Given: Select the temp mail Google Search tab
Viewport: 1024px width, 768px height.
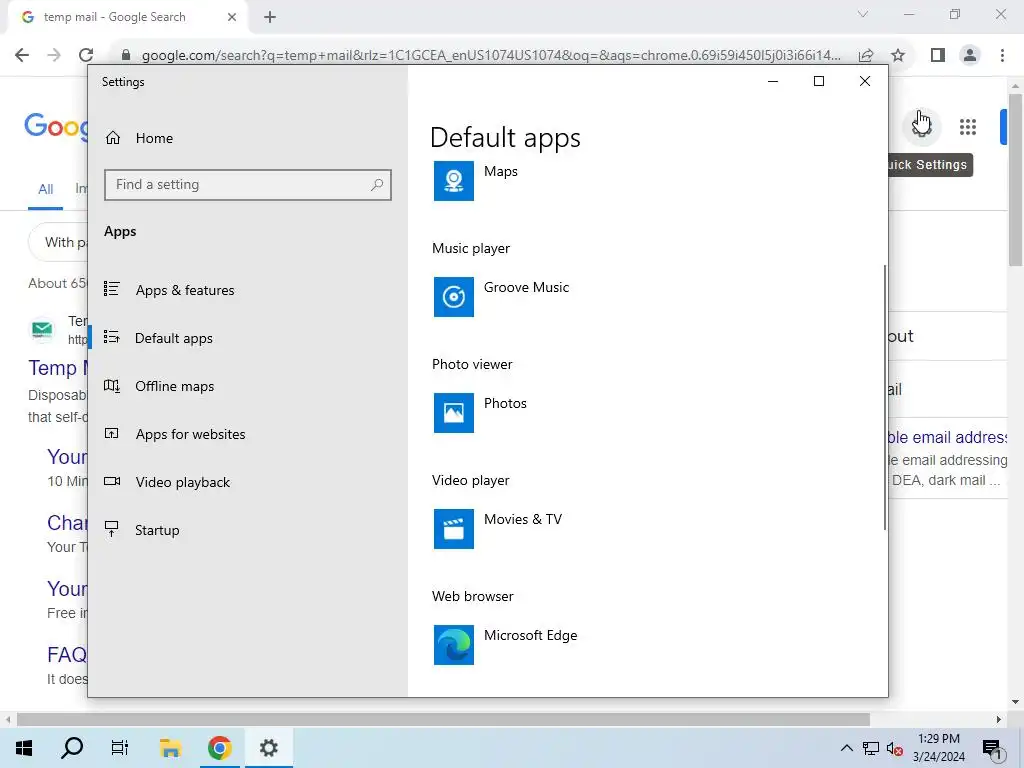Looking at the screenshot, I should [128, 17].
